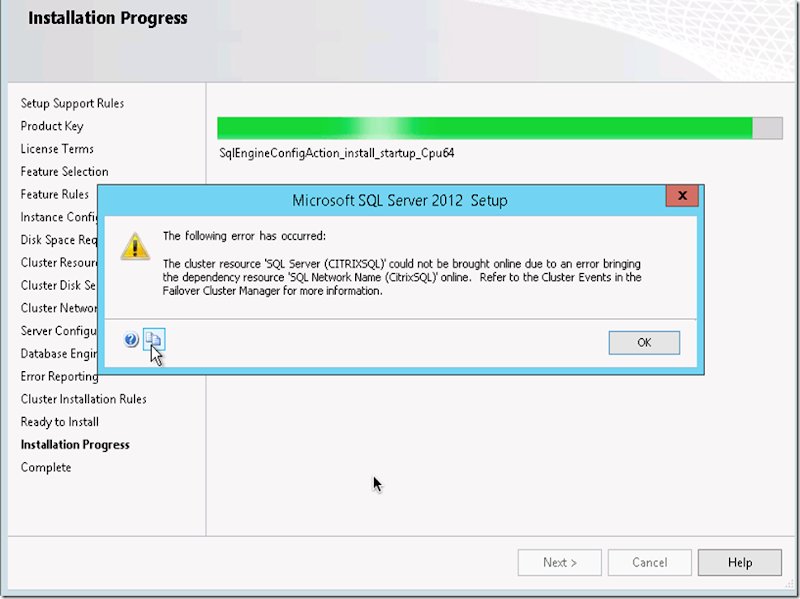Click the Next > button
Image resolution: width=800 pixels, height=599 pixels.
[560, 562]
